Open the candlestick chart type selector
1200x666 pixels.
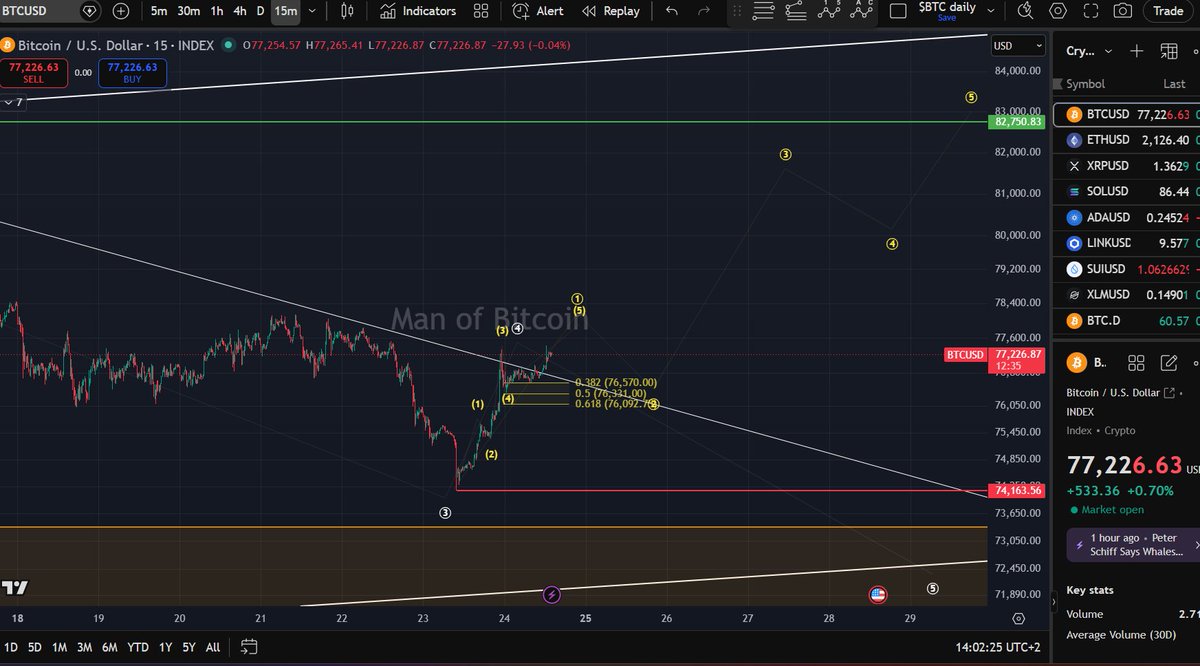click(x=347, y=11)
